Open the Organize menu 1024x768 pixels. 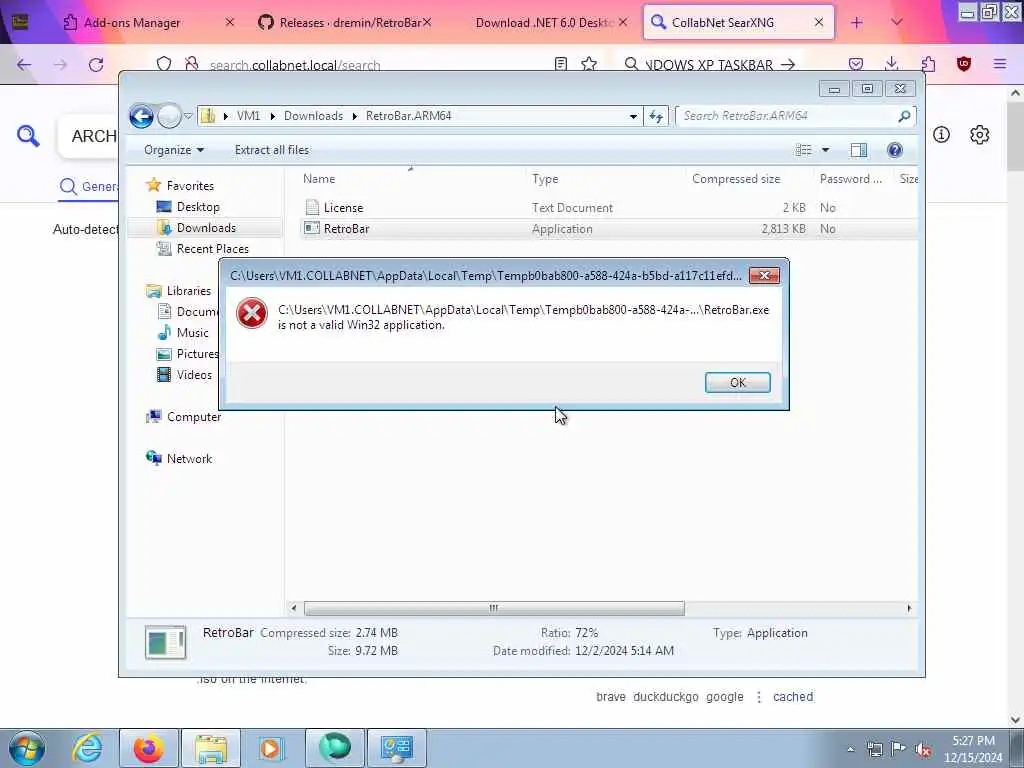(x=174, y=150)
